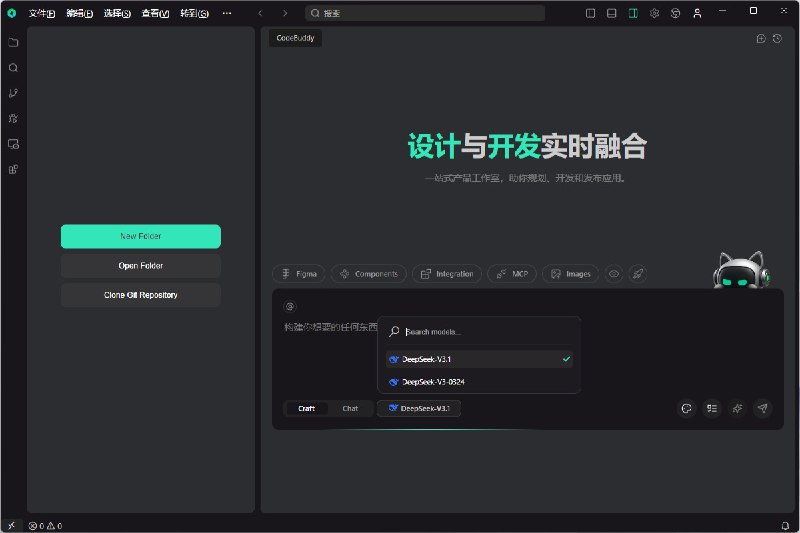800x533 pixels.
Task: Open chat history clock icon
Action: 777,38
